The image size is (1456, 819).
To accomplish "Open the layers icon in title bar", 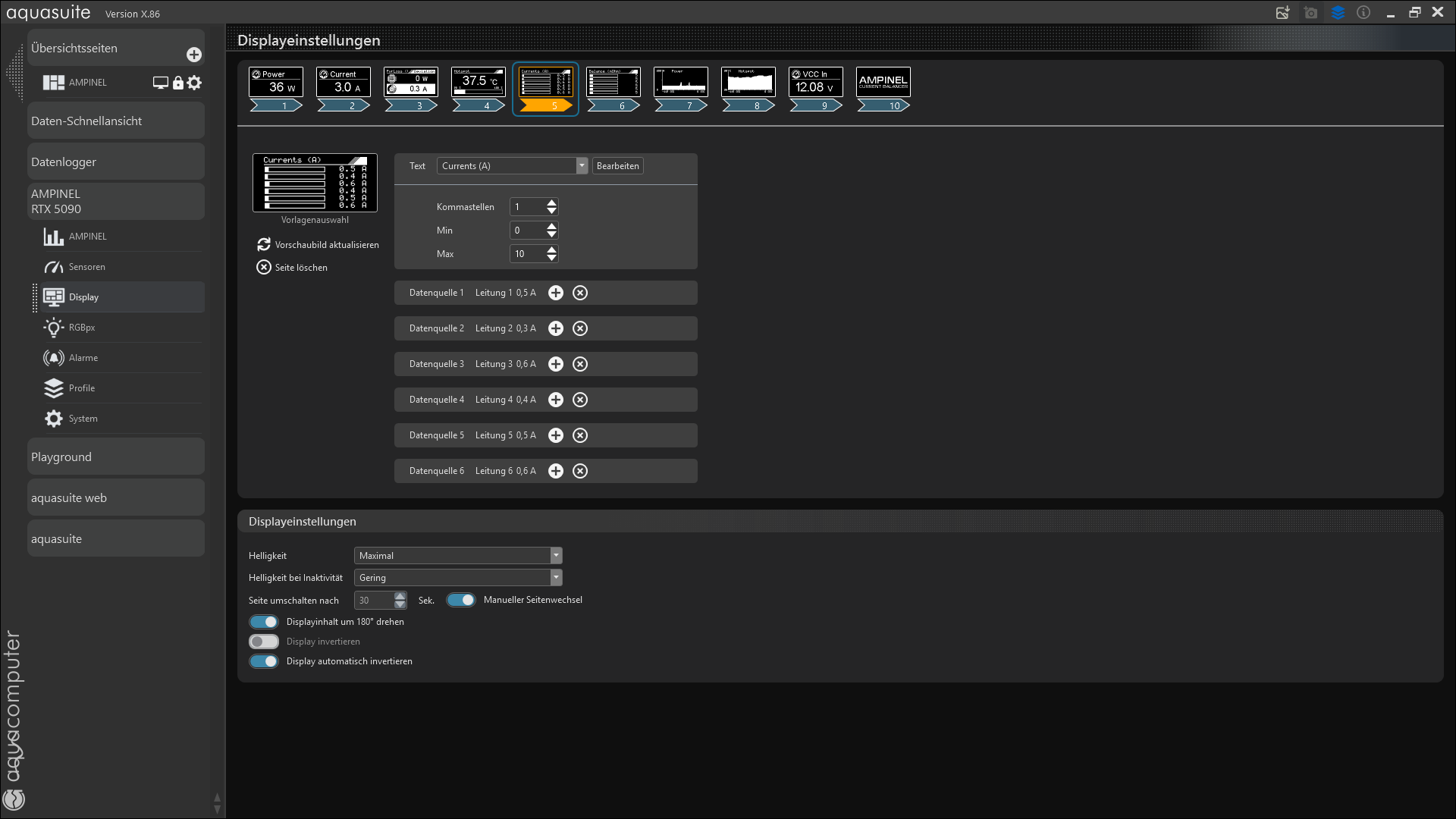I will (x=1338, y=13).
